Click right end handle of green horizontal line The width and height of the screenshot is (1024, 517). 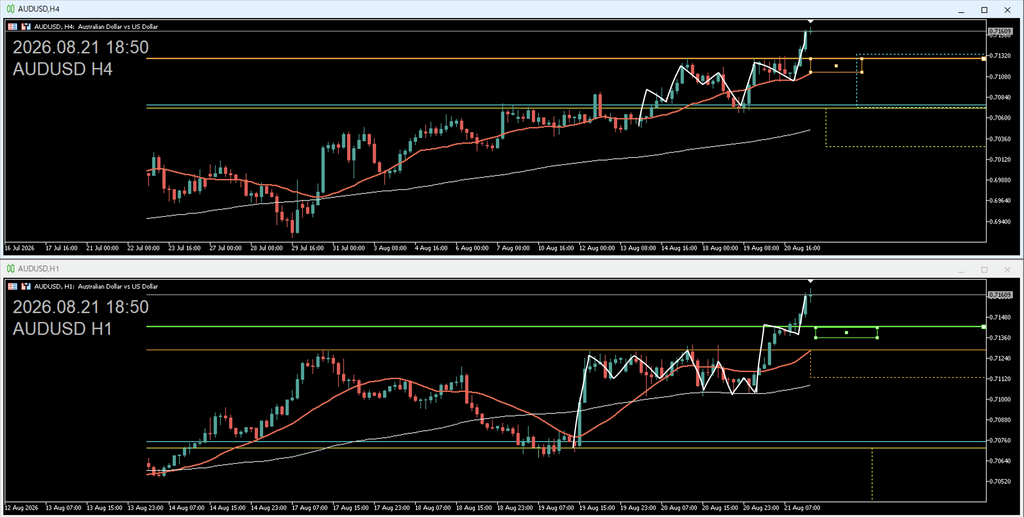click(984, 326)
